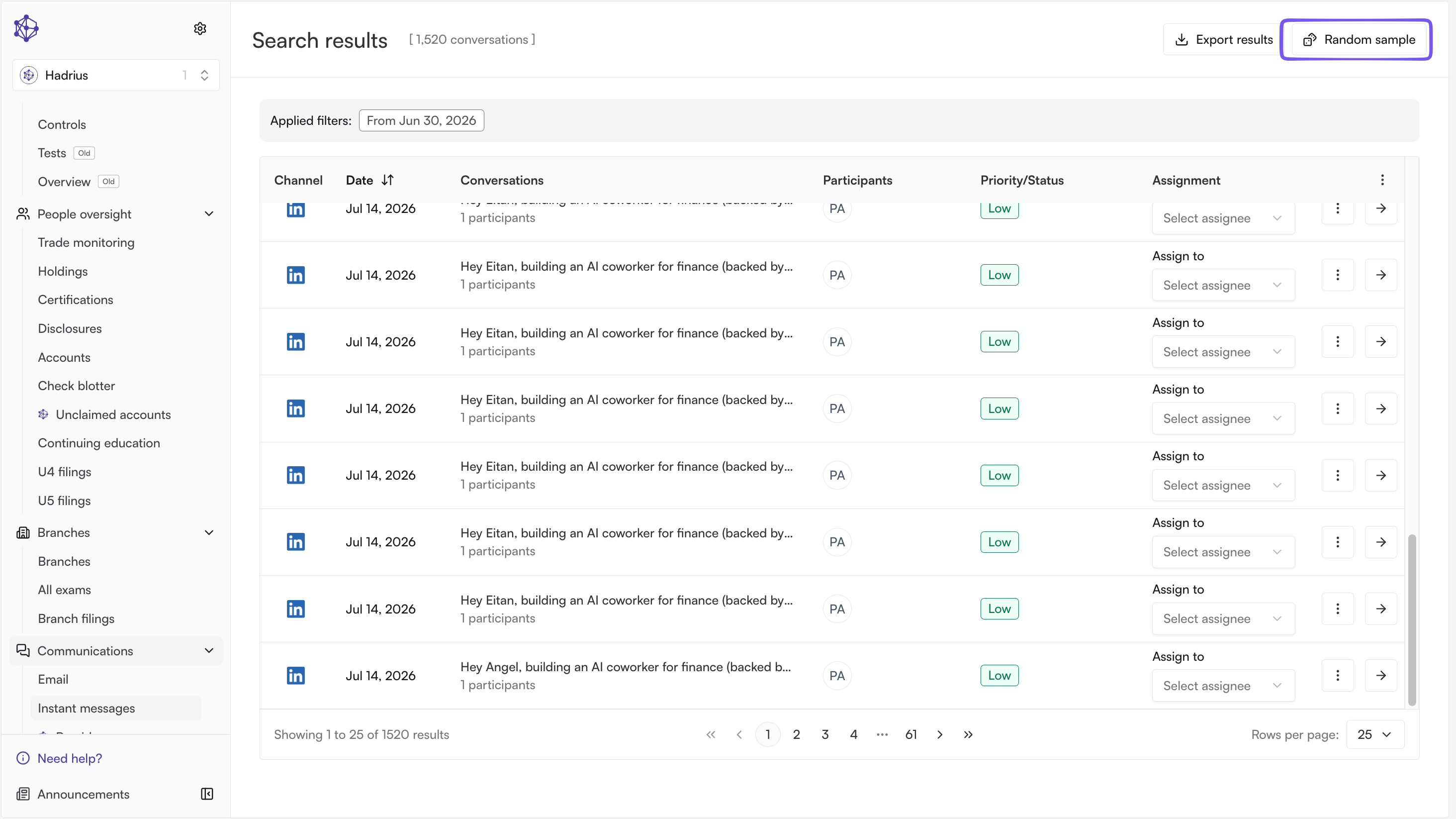
Task: Open Trade monitoring in sidebar
Action: pos(86,242)
